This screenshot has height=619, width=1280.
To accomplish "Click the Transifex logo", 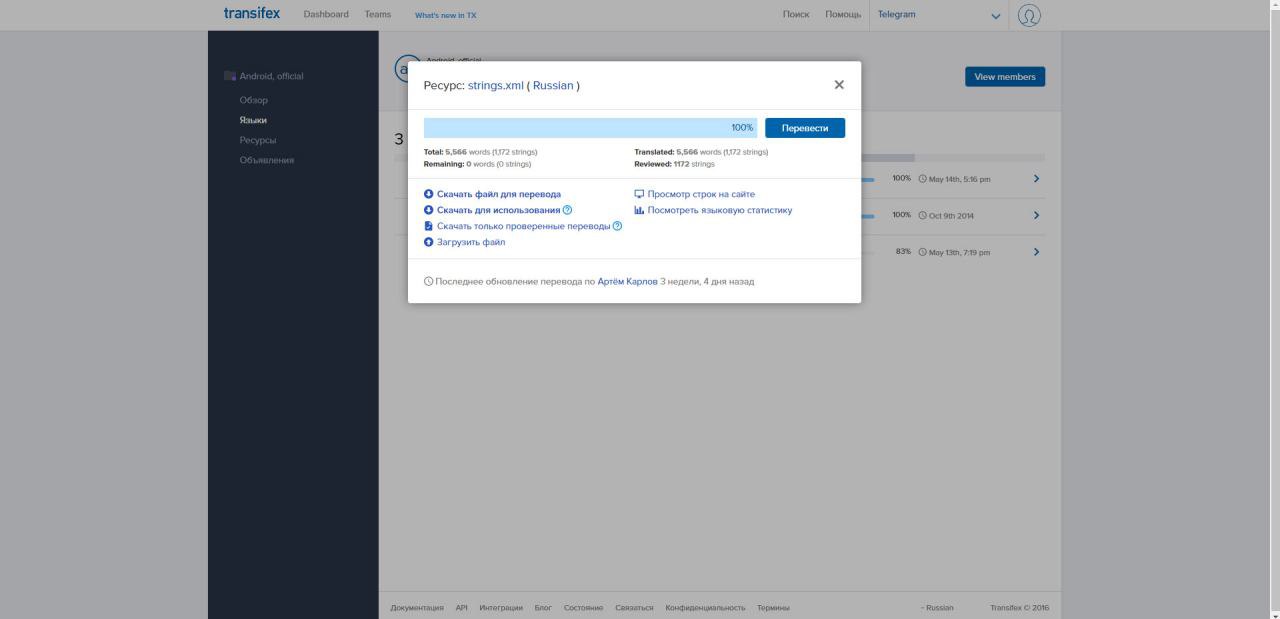I will click(252, 14).
